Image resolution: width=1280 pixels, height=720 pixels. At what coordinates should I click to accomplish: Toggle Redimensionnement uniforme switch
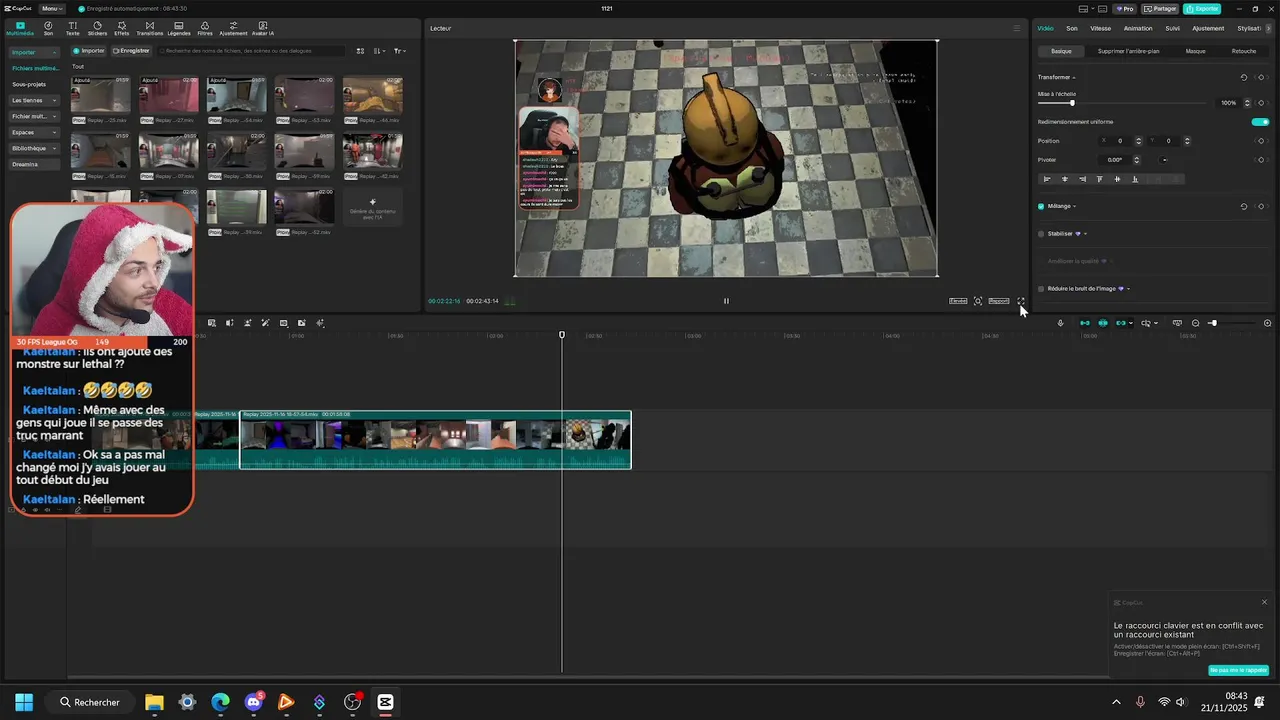(1260, 122)
